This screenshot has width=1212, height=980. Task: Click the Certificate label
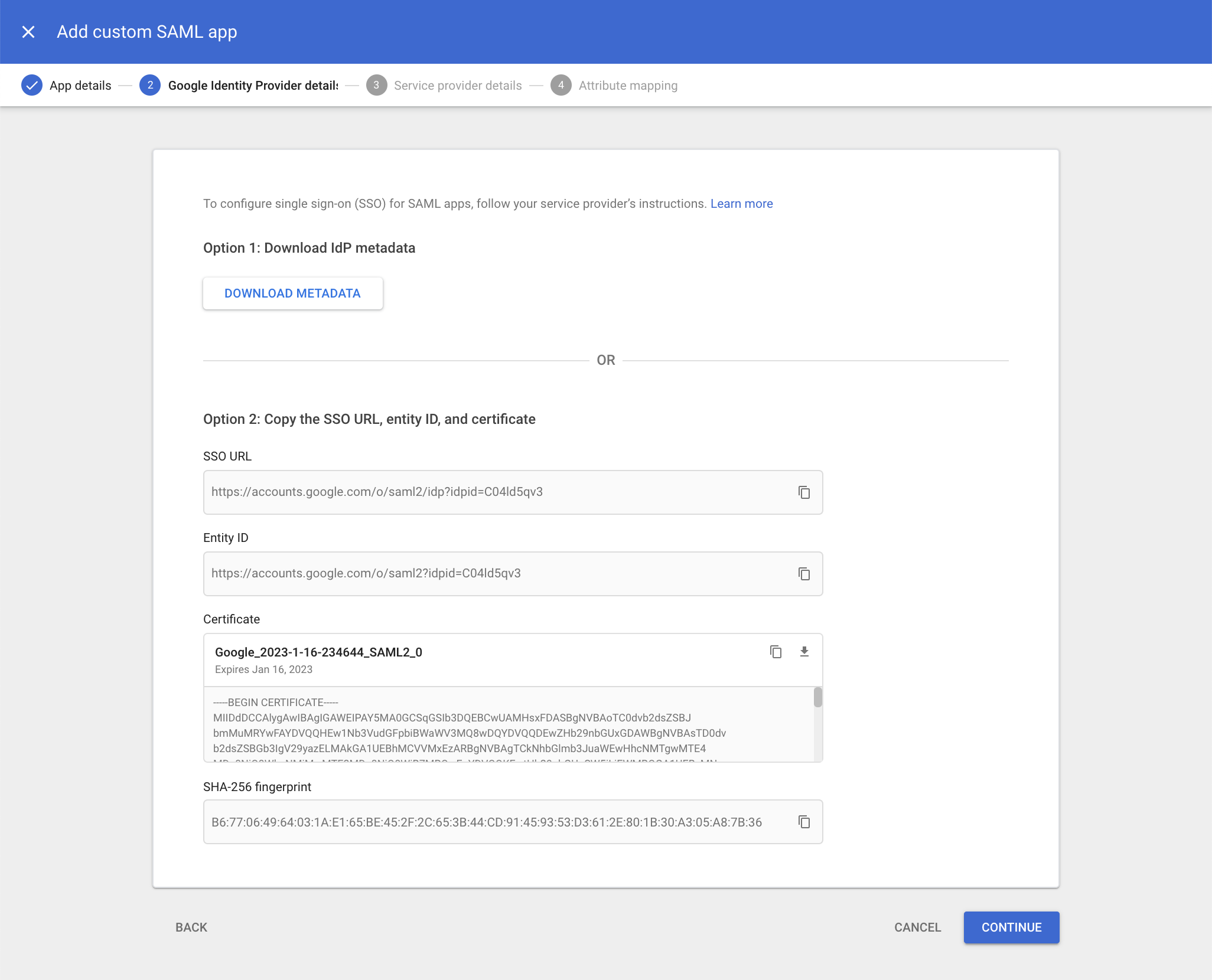click(232, 619)
